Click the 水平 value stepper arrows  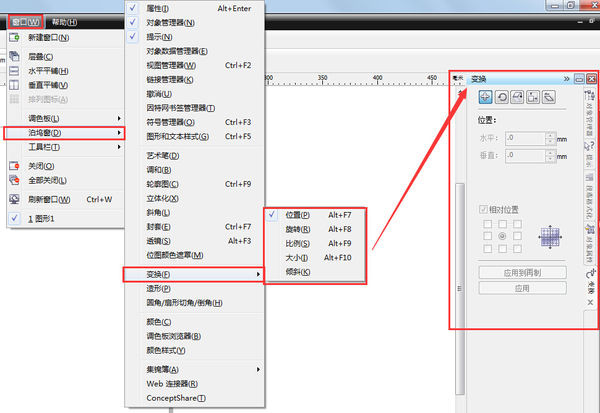[550, 138]
